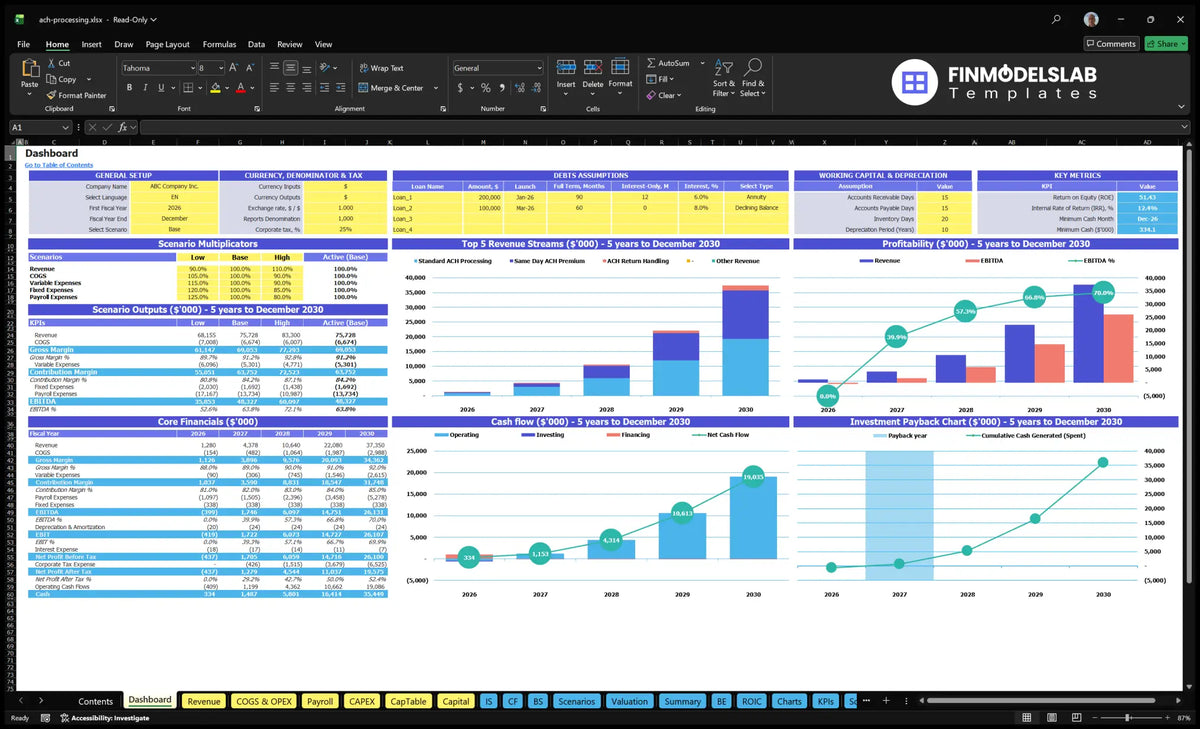This screenshot has height=729, width=1200.
Task: Click the Go to Table of Contents link
Action: click(59, 165)
